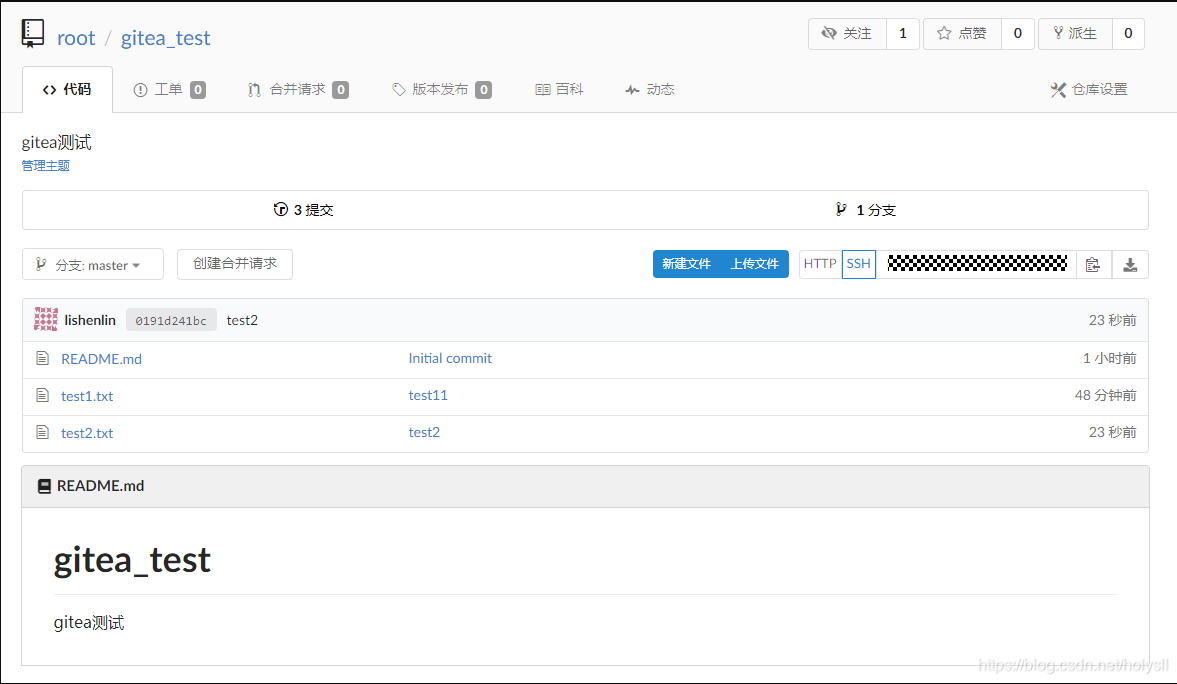This screenshot has height=684, width=1177.
Task: Click the 关注 watch button
Action: 847,33
